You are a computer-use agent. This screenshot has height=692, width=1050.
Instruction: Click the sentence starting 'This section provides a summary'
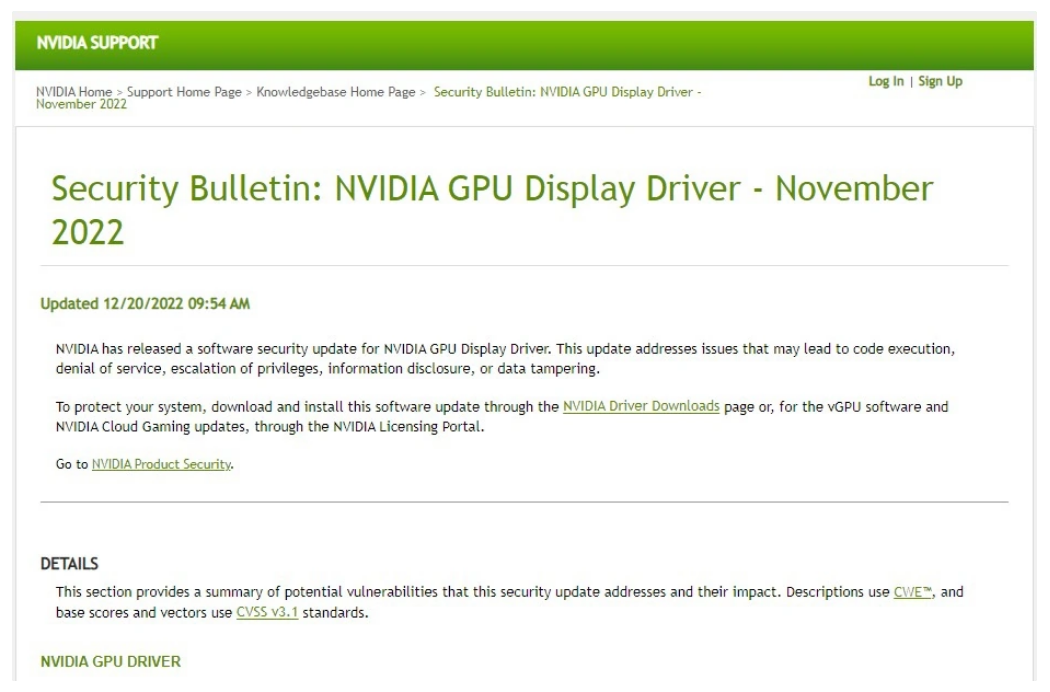pyautogui.click(x=510, y=602)
